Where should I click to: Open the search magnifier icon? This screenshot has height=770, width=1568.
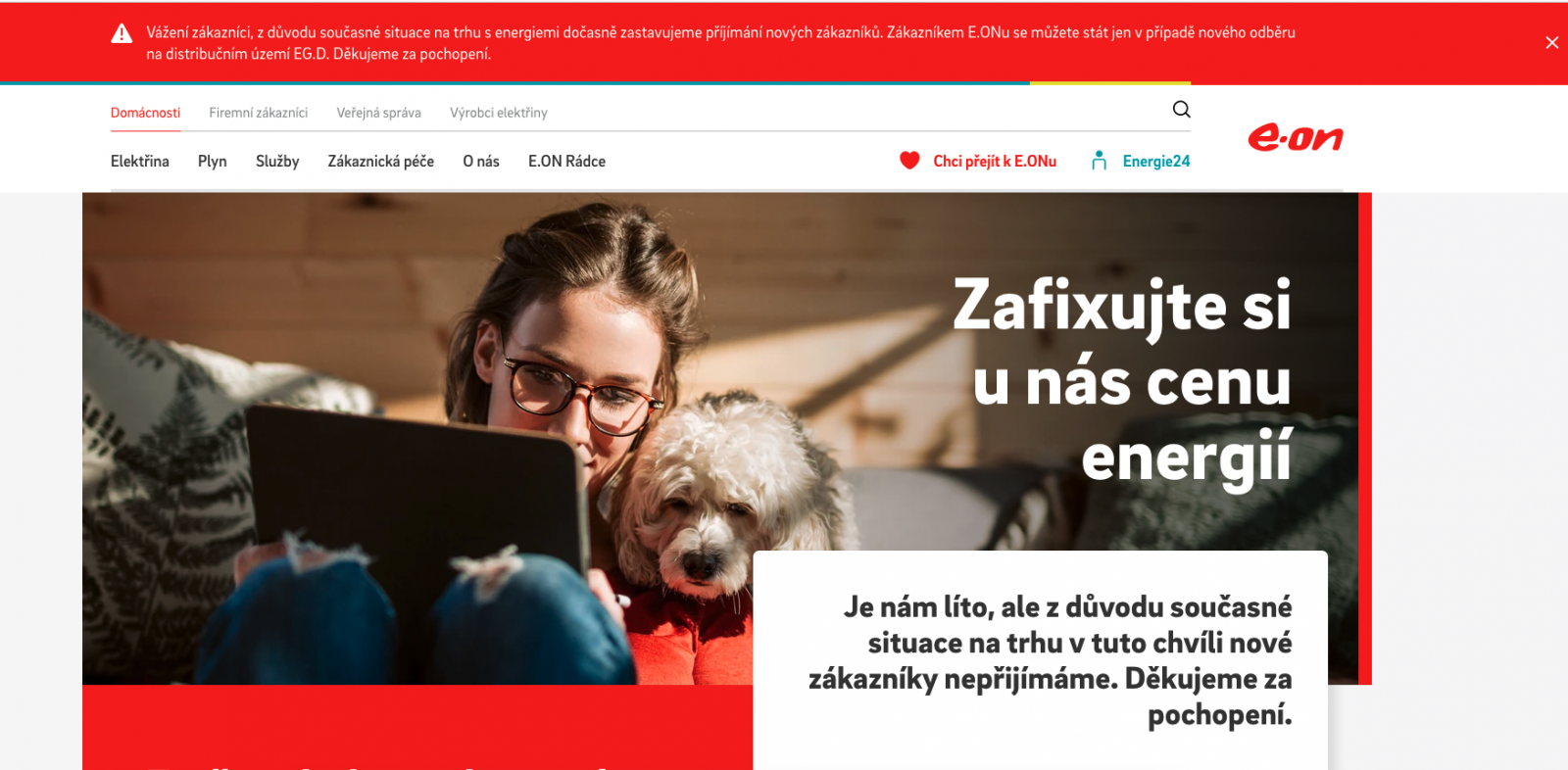pyautogui.click(x=1181, y=109)
